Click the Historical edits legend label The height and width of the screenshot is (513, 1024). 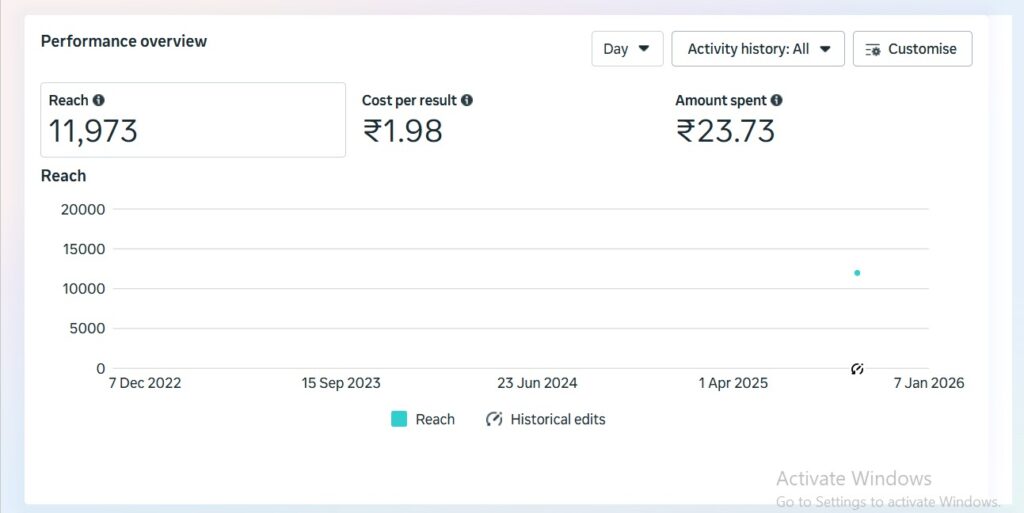pos(558,419)
